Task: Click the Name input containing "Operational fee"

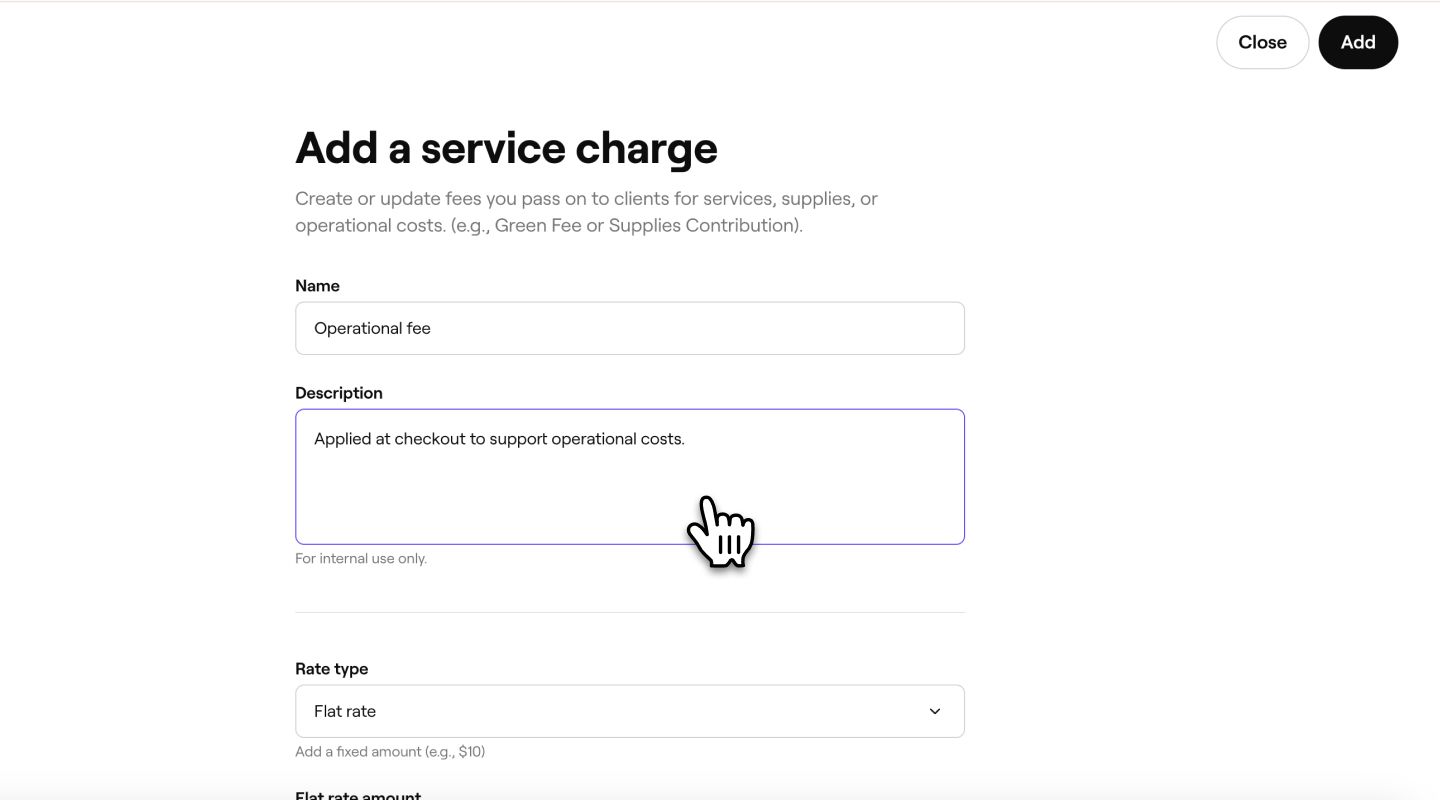Action: pyautogui.click(x=630, y=328)
